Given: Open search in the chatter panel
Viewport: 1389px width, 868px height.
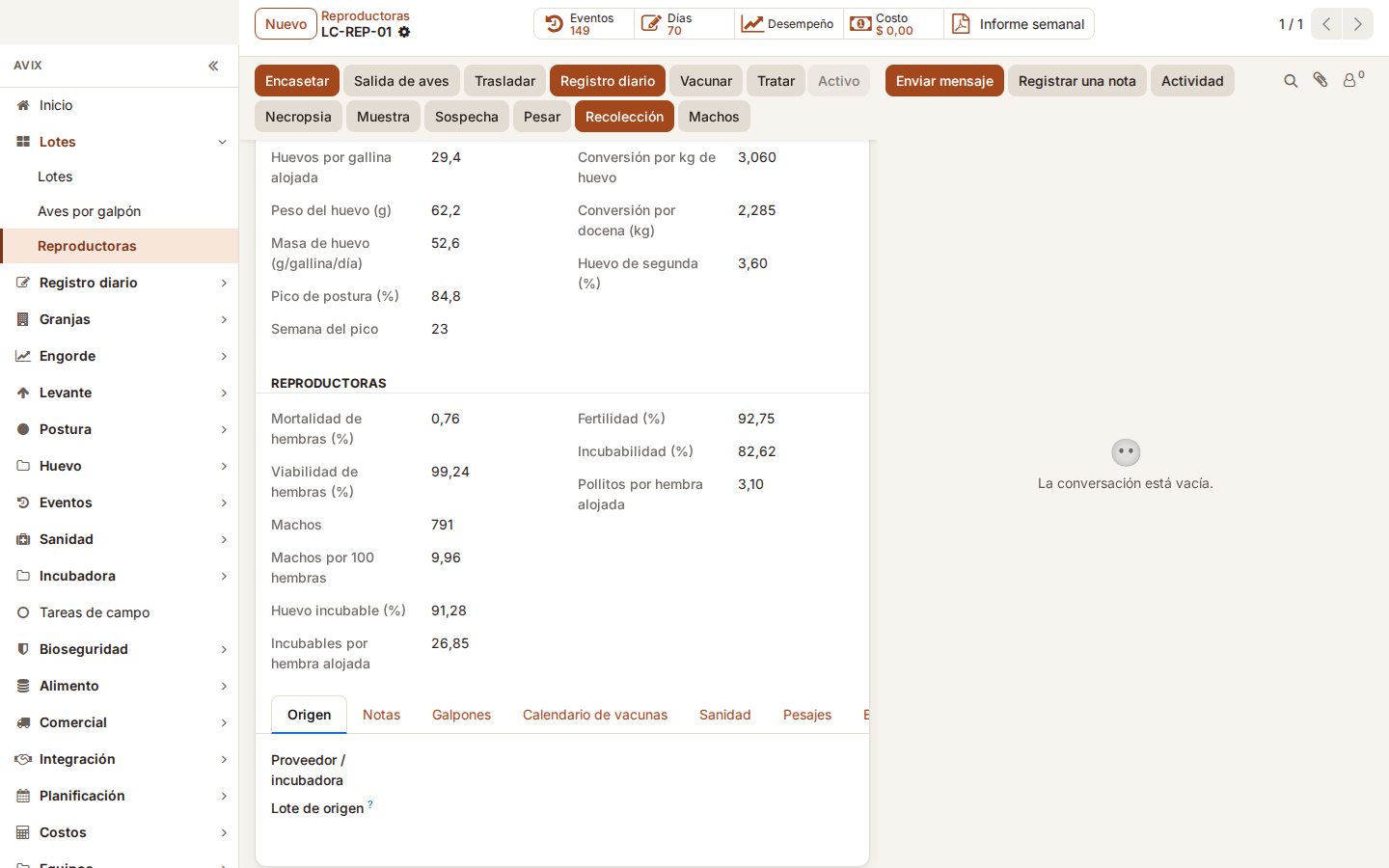Looking at the screenshot, I should click(1291, 81).
